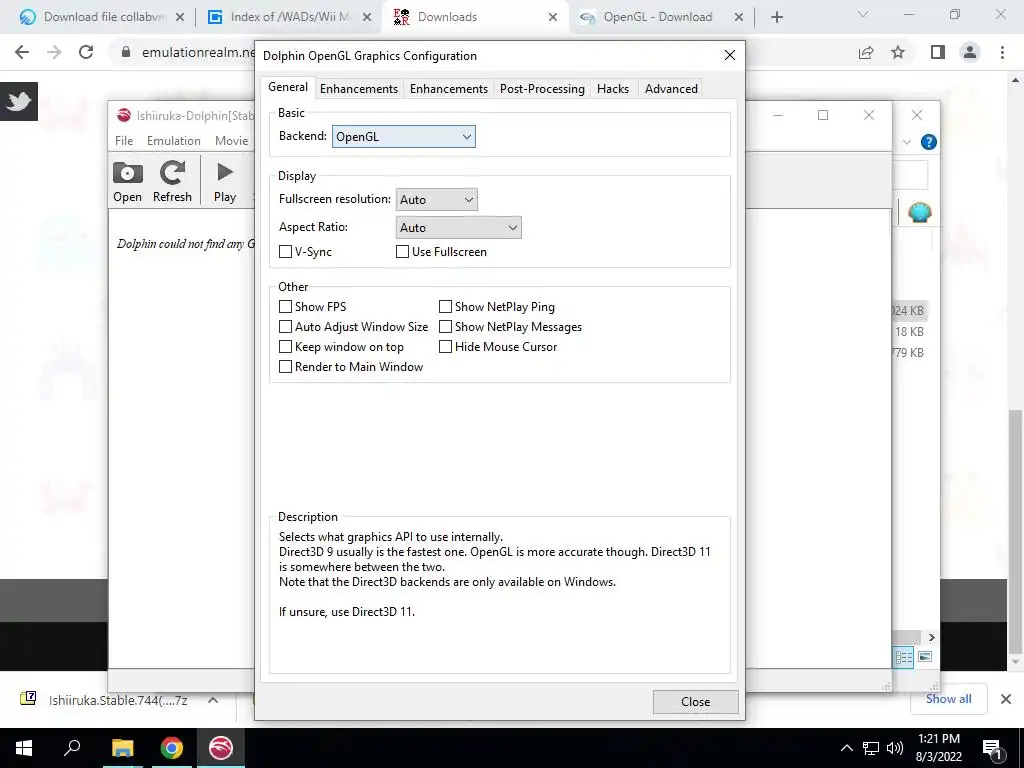Screen dimensions: 1024x768
Task: Switch to details view icon in Explorer
Action: 904,657
